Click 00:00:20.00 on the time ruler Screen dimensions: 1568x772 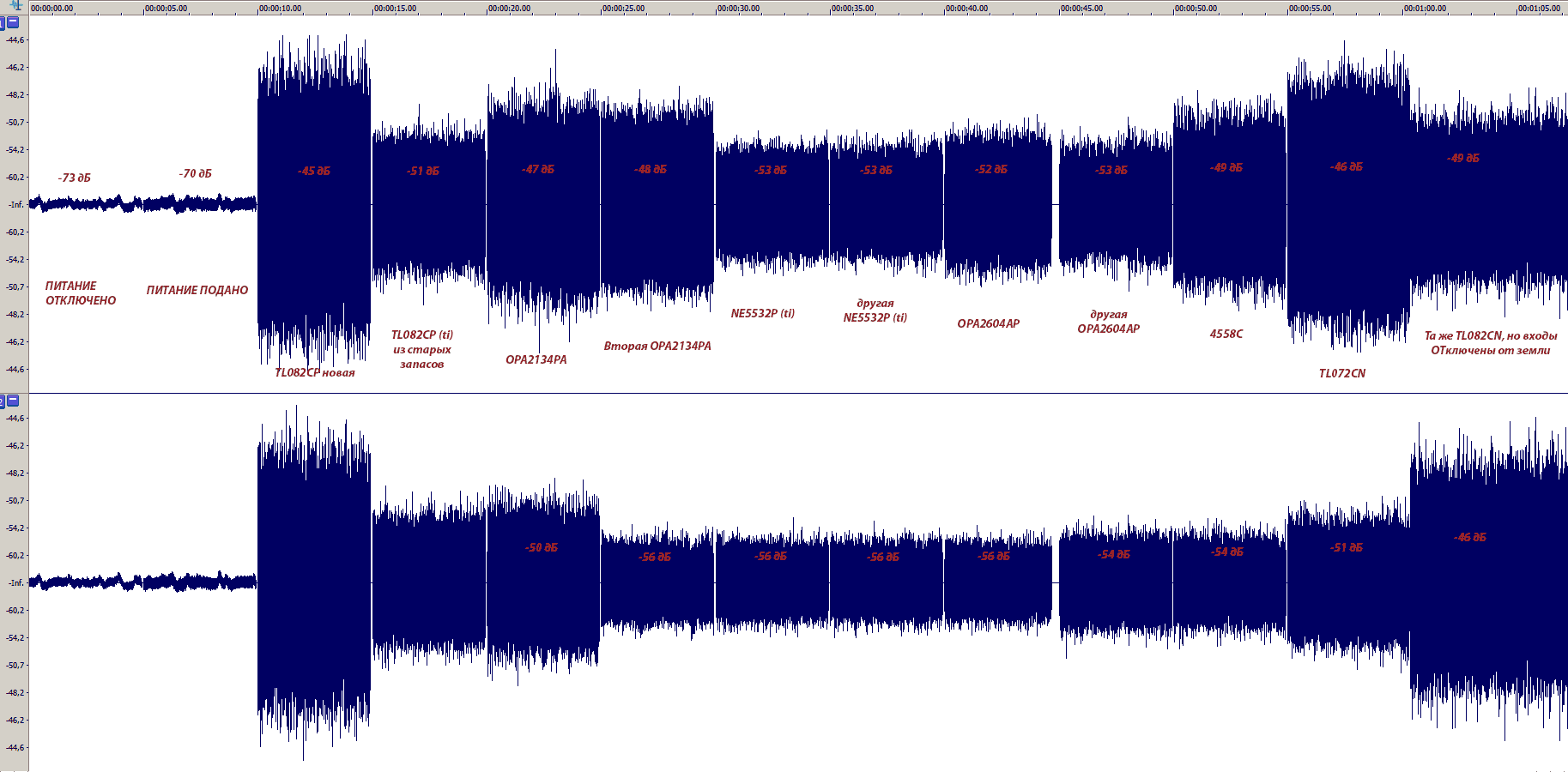click(509, 9)
